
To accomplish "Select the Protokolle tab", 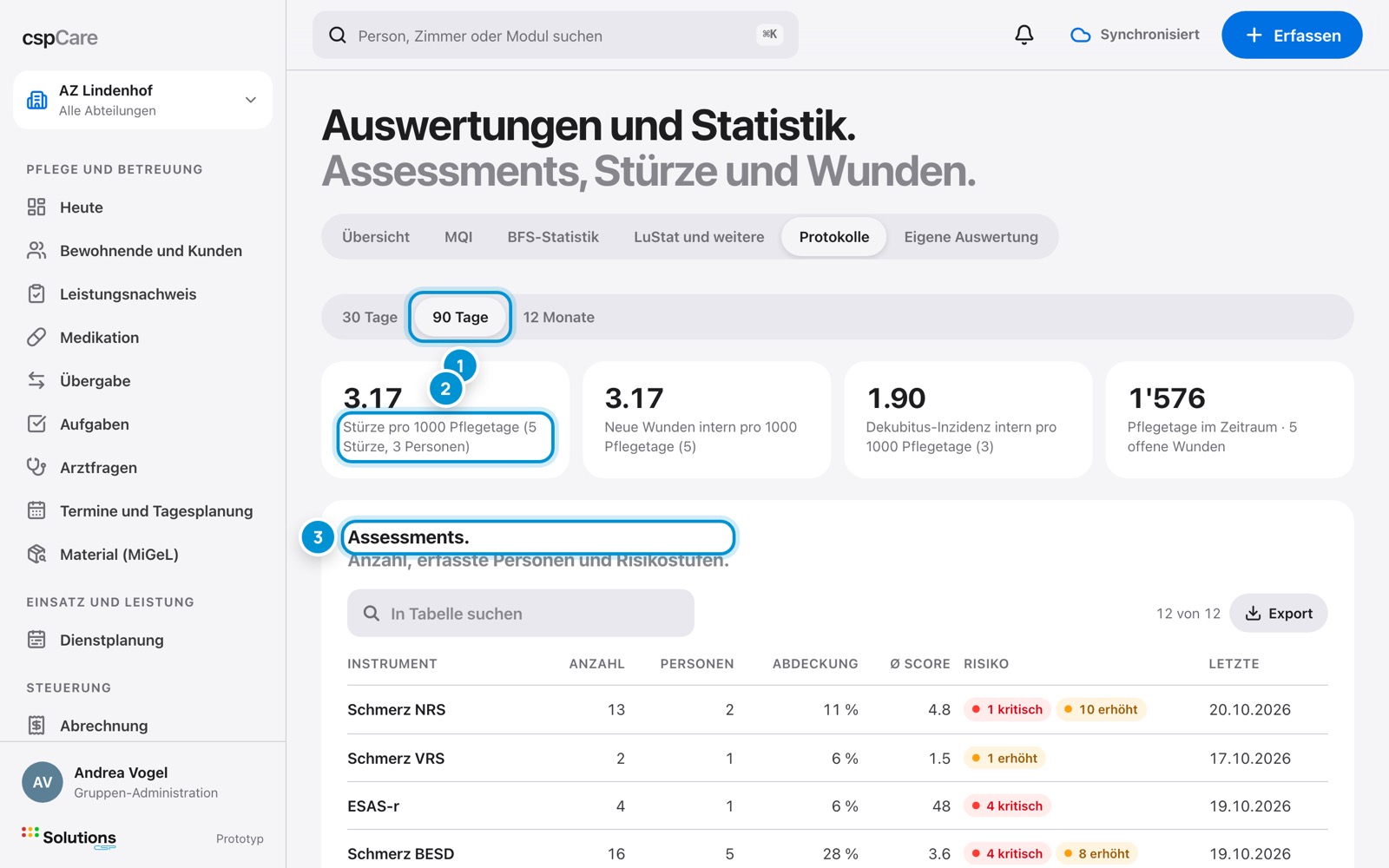I will click(834, 237).
